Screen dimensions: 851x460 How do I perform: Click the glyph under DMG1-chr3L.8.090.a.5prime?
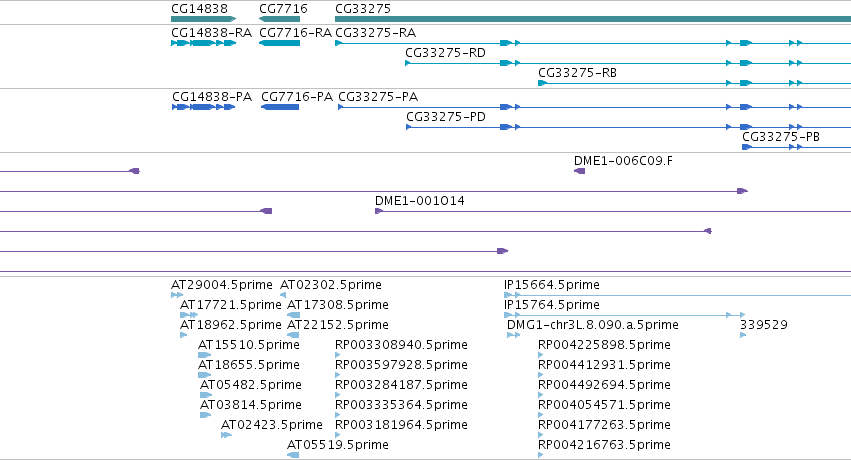pyautogui.click(x=513, y=335)
